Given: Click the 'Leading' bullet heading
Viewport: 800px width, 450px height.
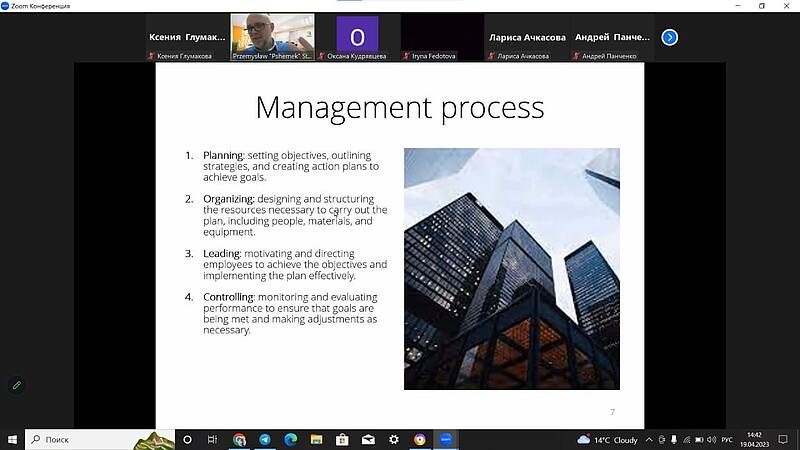Looking at the screenshot, I should tap(222, 253).
